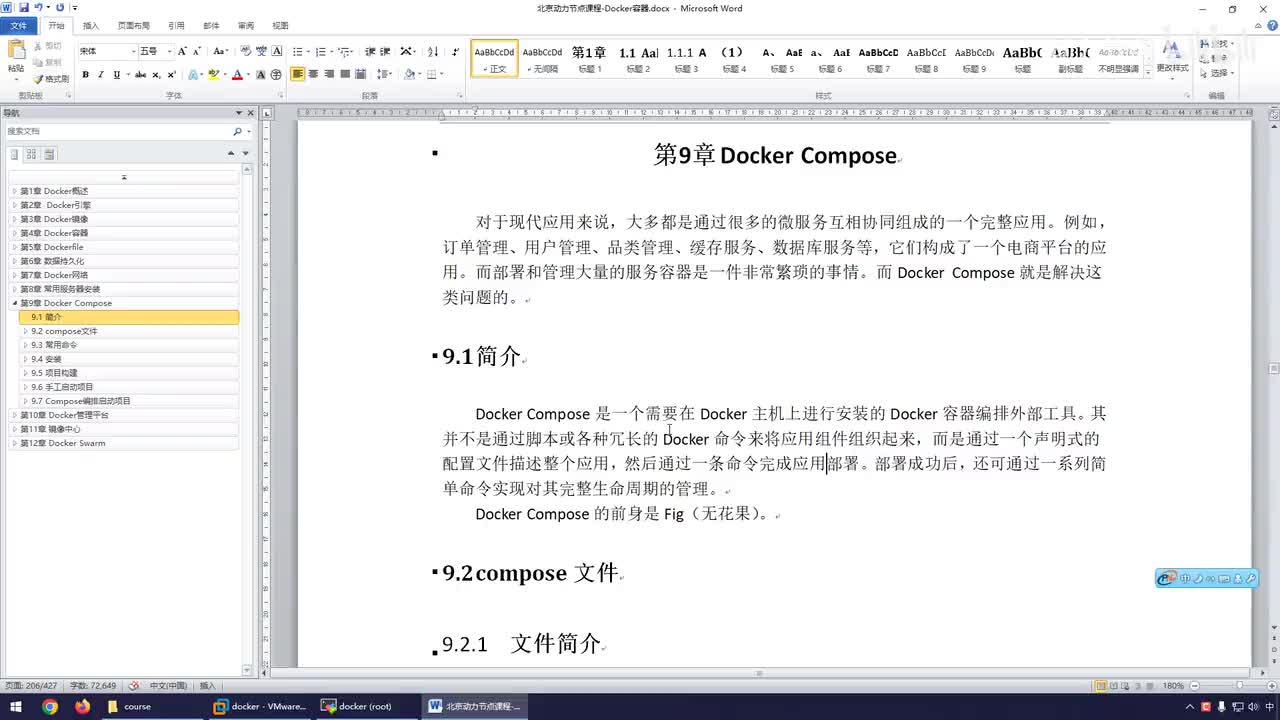Click the Word Help question mark icon
This screenshot has width=1280, height=720.
tap(1270, 25)
